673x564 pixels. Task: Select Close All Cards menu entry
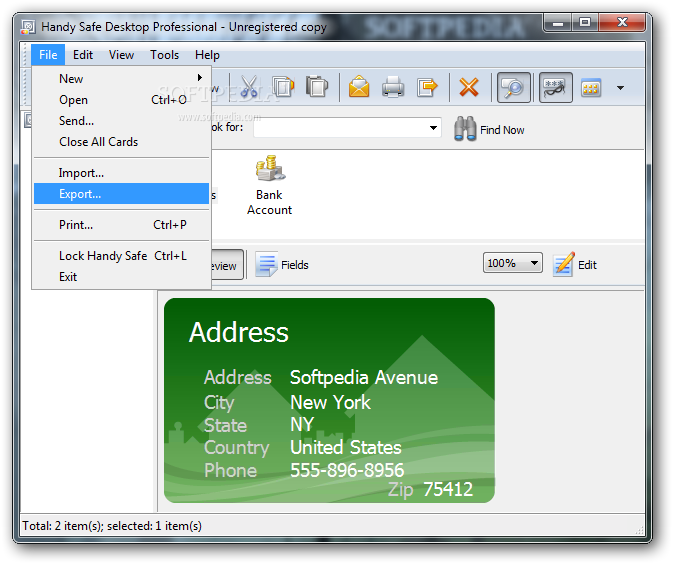[121, 142]
